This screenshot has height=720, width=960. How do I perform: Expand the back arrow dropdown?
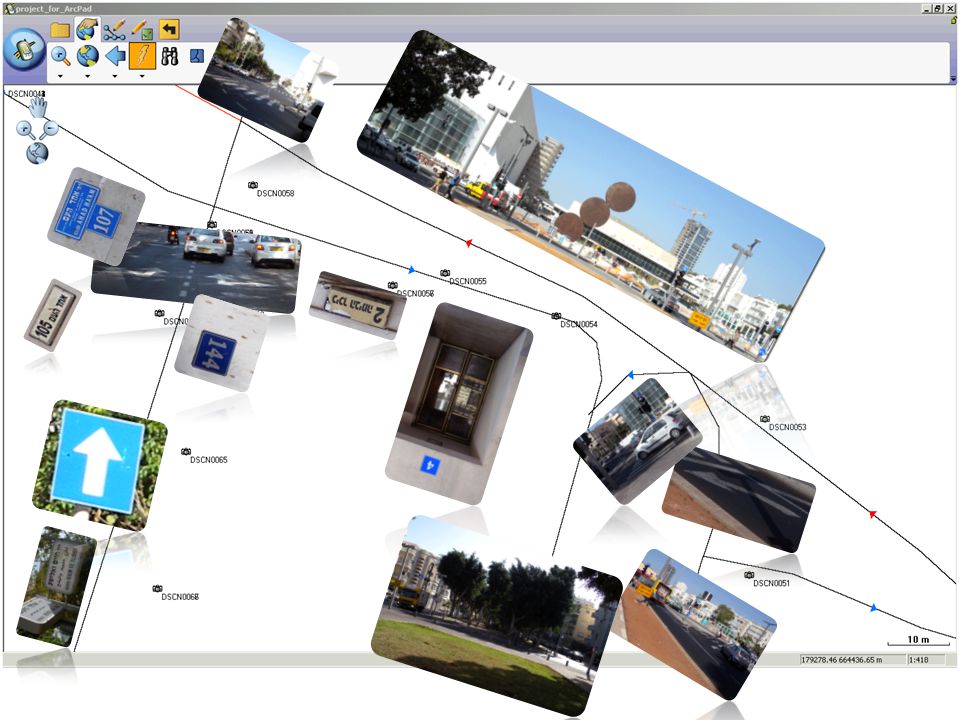point(114,76)
